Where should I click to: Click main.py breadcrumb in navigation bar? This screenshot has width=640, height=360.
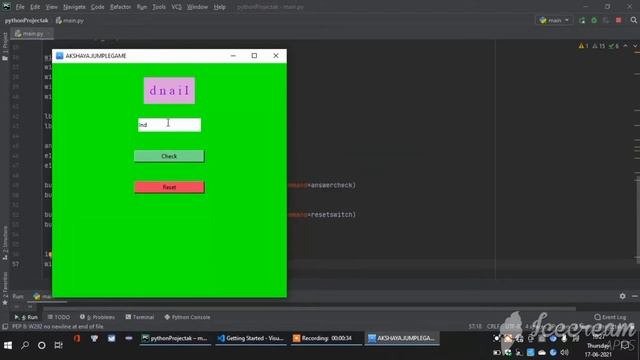click(70, 20)
